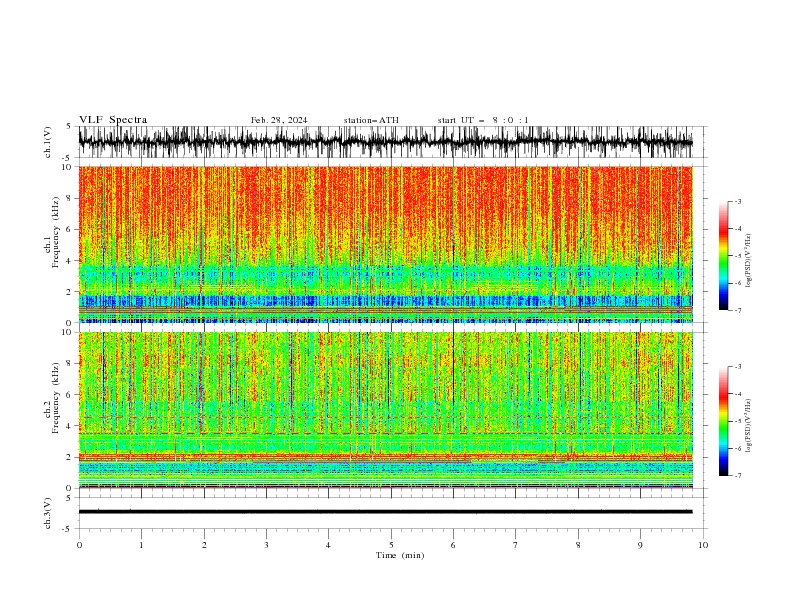Click lower 'log(PSD)(V²/Hz)' colorbar label
The width and height of the screenshot is (792, 612).
point(748,425)
